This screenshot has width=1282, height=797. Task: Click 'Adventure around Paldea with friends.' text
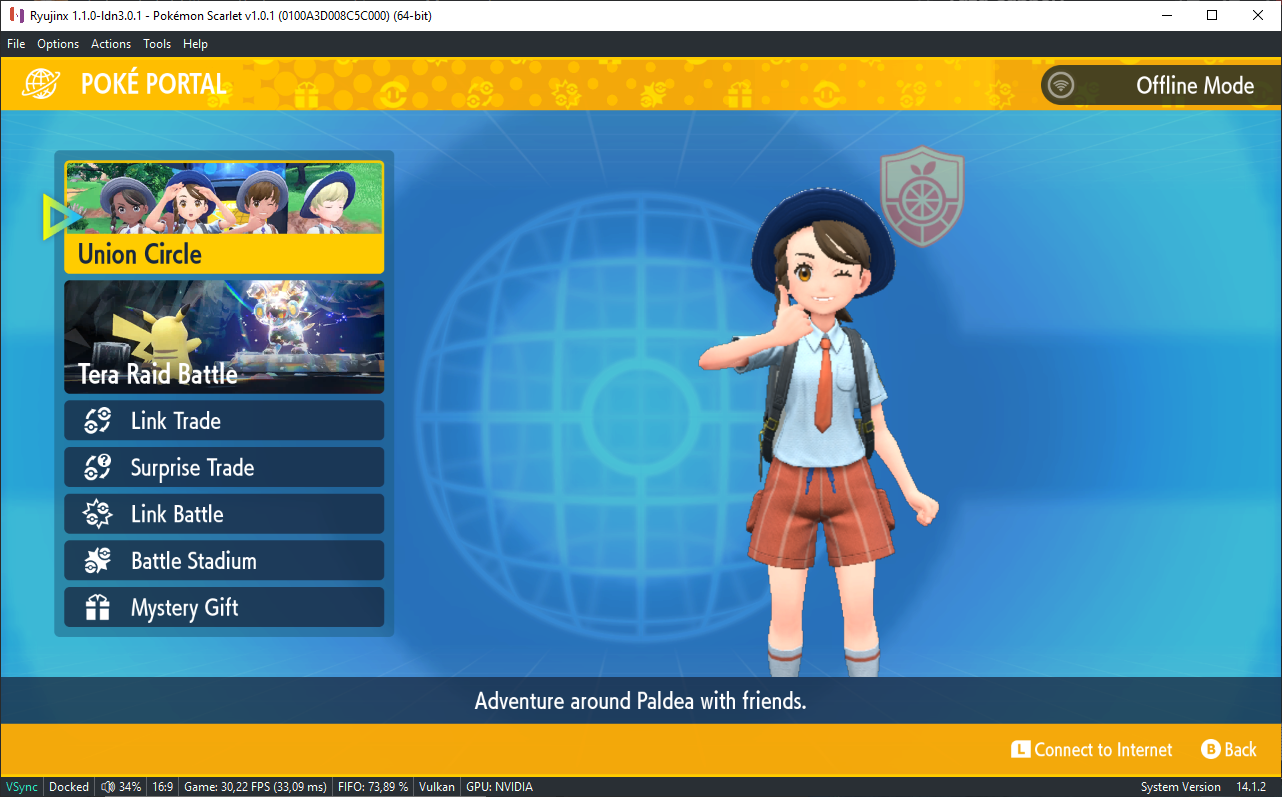pyautogui.click(x=640, y=701)
